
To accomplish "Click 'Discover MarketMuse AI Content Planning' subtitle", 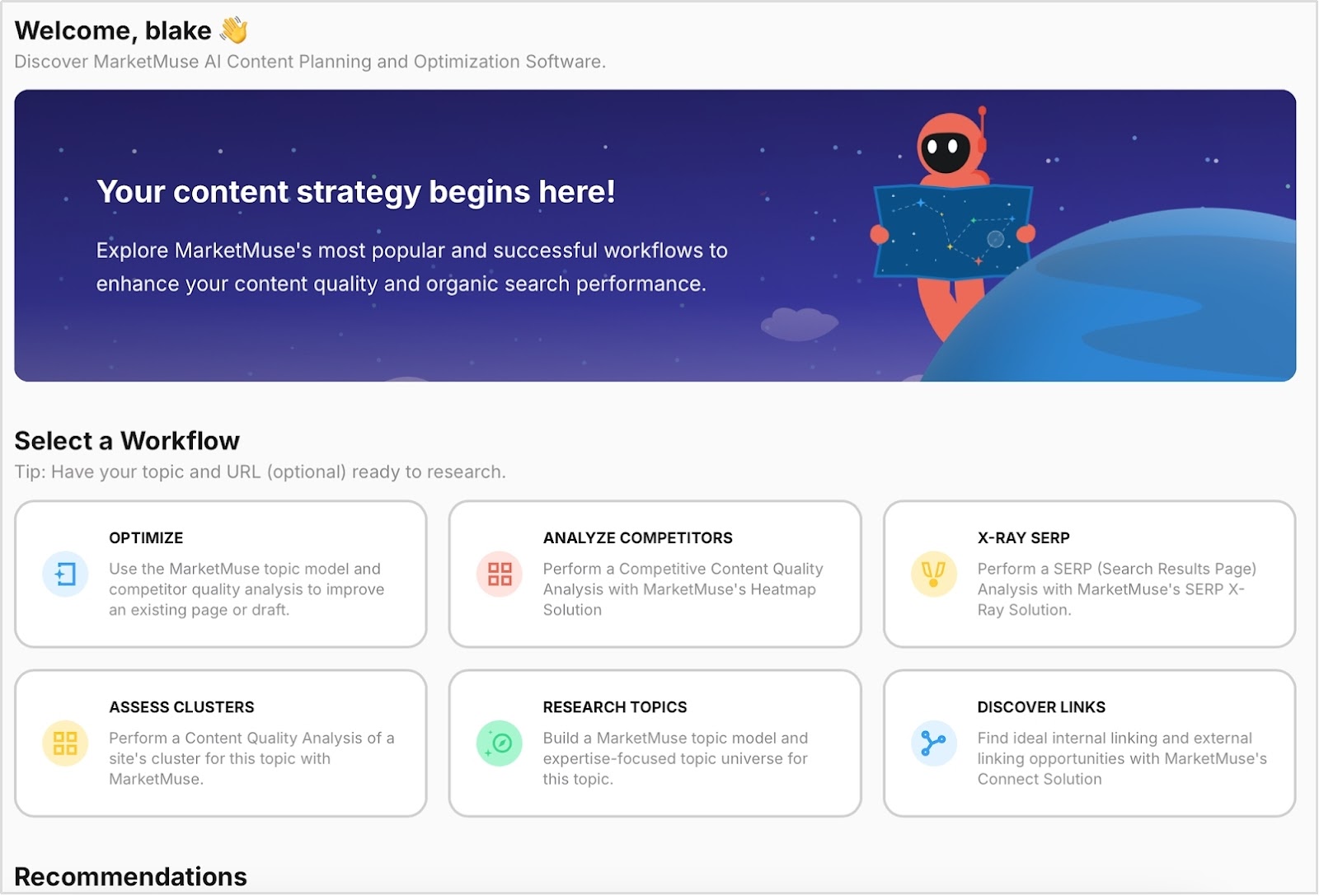I will point(310,62).
